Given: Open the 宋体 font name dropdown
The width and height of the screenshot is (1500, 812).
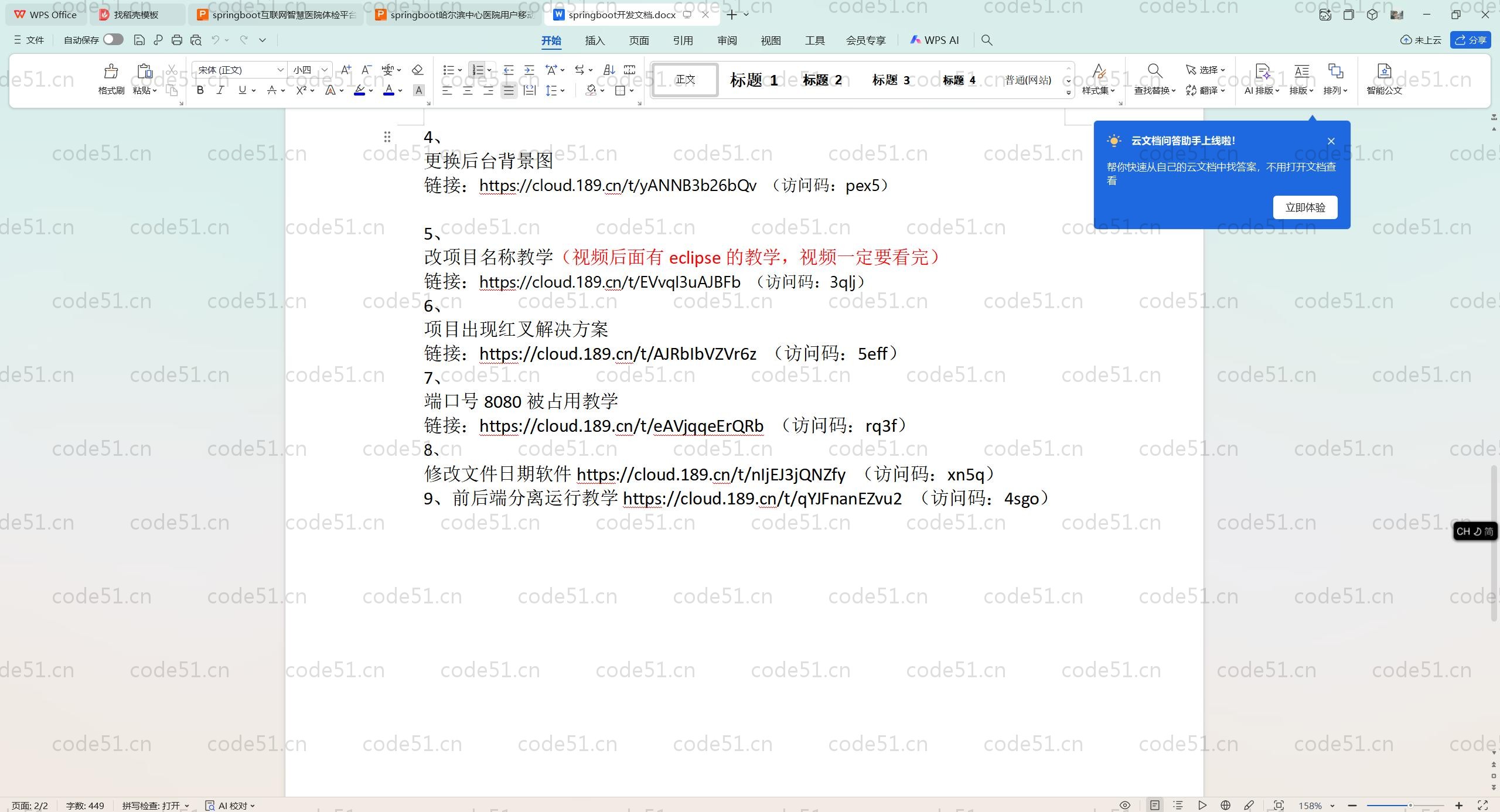Looking at the screenshot, I should [x=281, y=70].
